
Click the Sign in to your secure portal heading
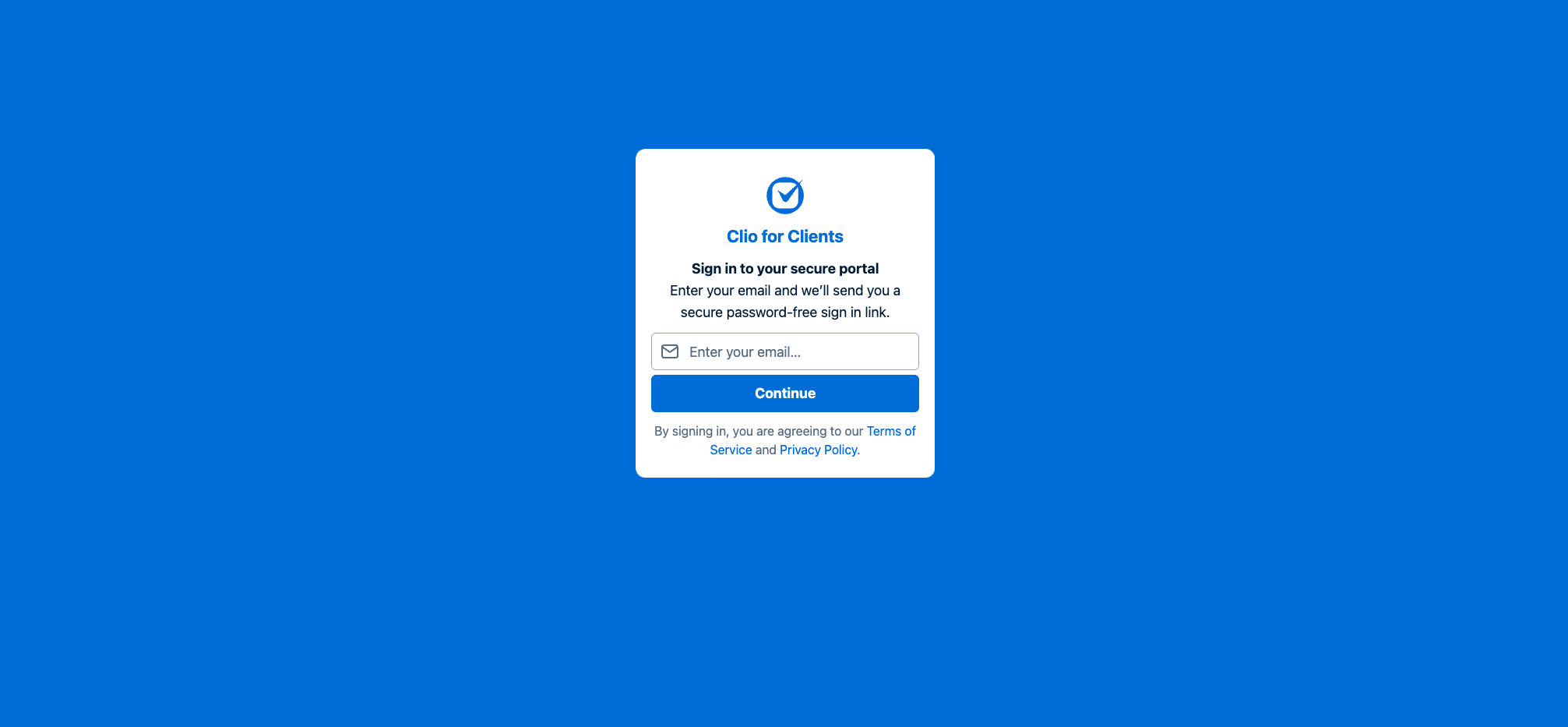[x=785, y=269]
